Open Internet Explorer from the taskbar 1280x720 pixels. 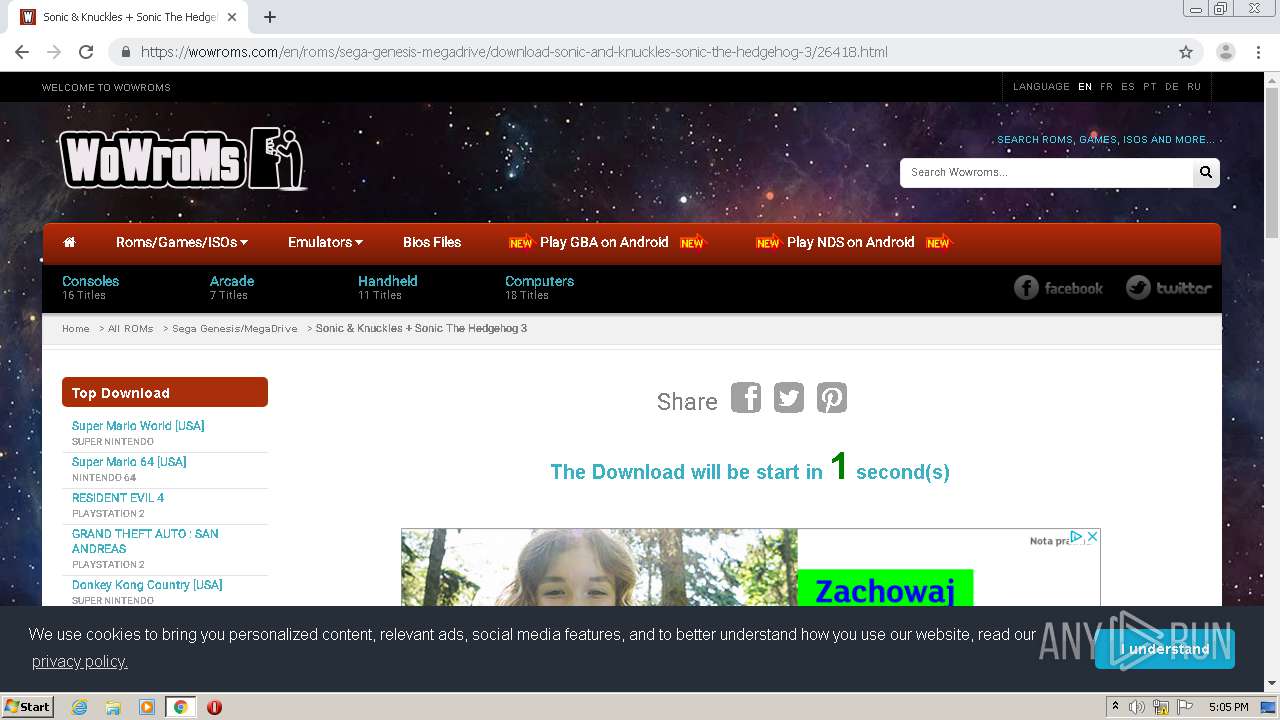coord(79,707)
